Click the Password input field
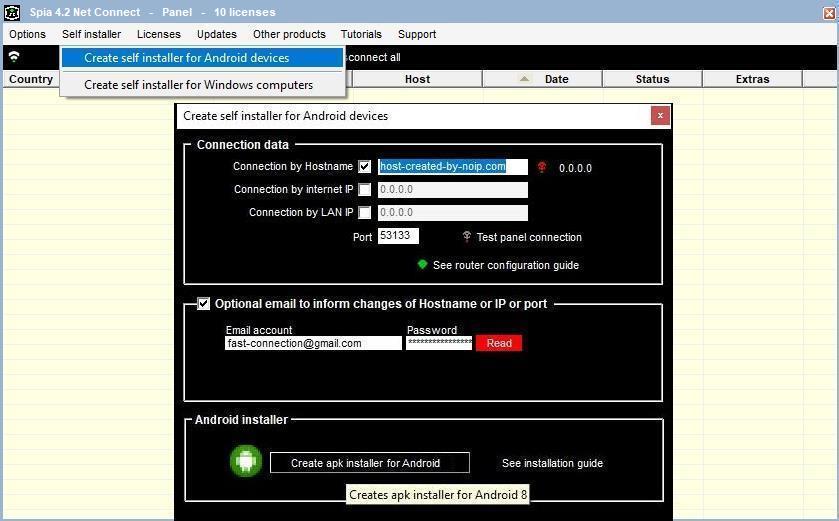Image resolution: width=839 pixels, height=521 pixels. (439, 343)
